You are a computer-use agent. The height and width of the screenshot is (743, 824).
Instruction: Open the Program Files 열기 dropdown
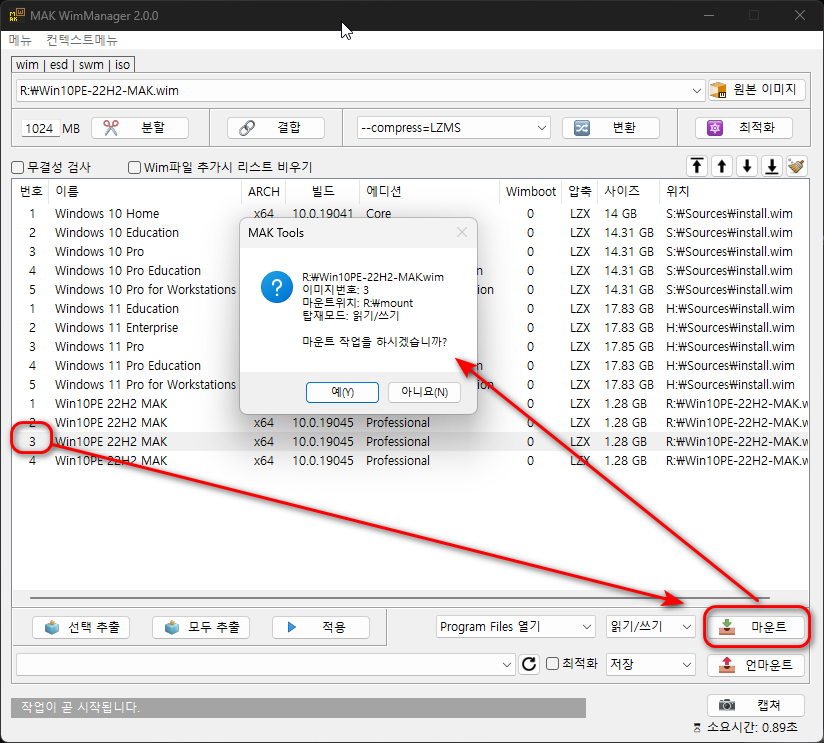click(516, 626)
